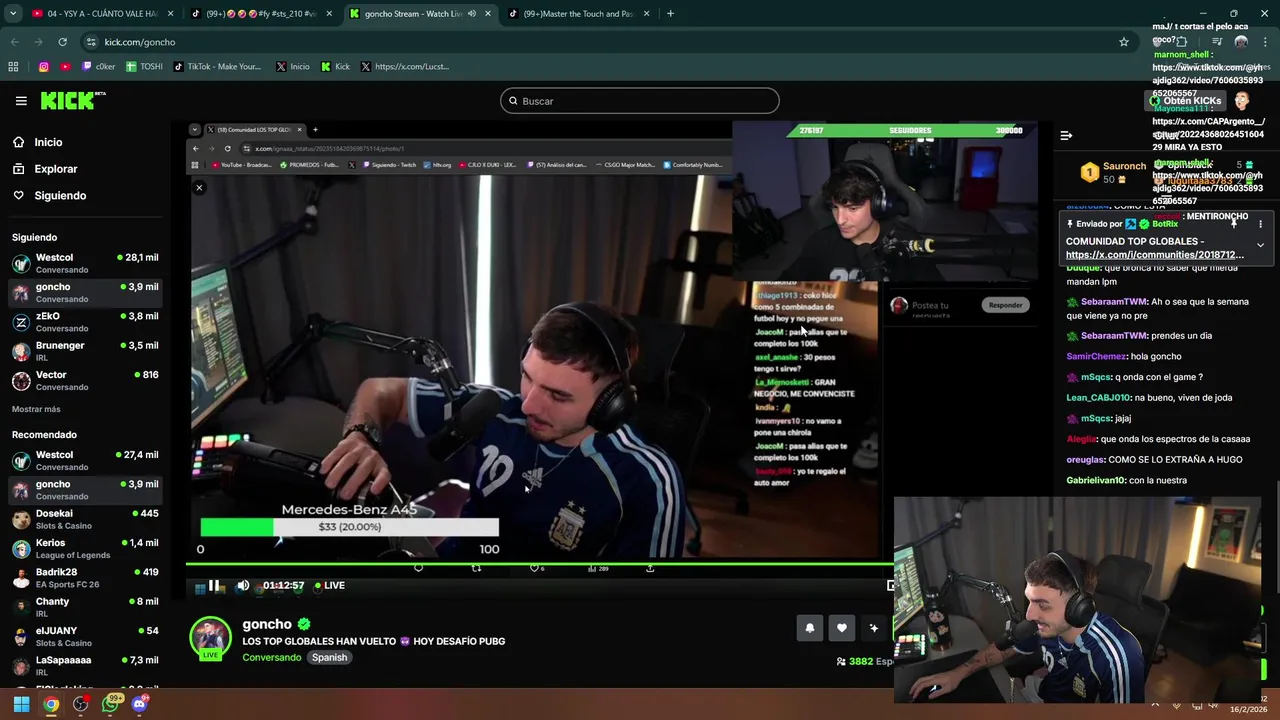Open the c0ker Twitch bookmark
1280x720 pixels.
pos(98,67)
